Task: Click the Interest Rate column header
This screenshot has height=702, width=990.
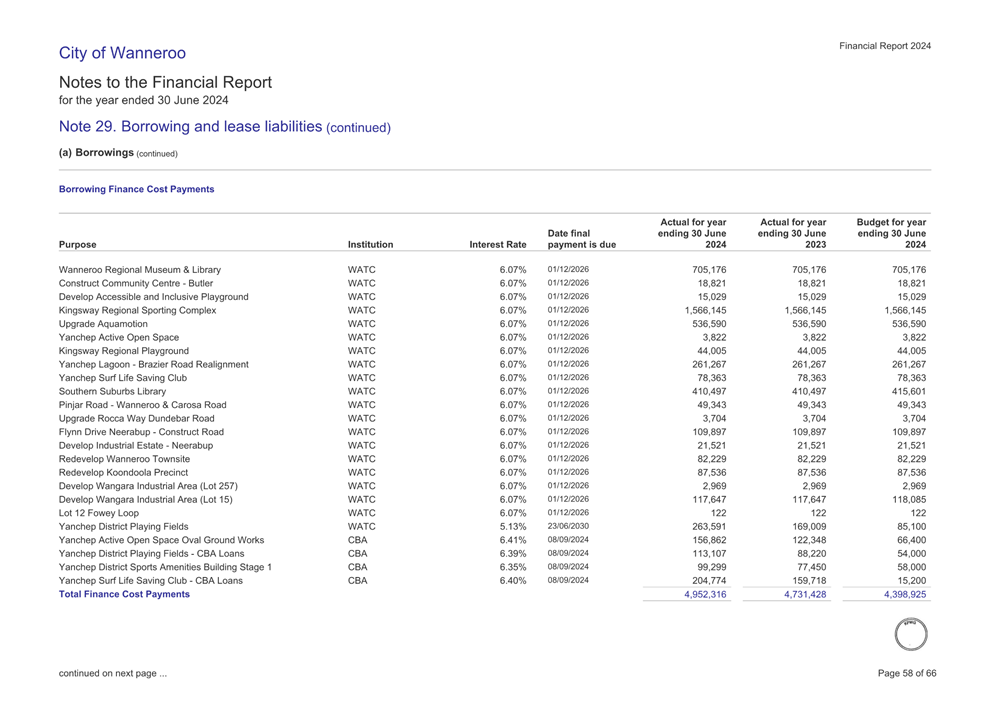Action: (498, 244)
